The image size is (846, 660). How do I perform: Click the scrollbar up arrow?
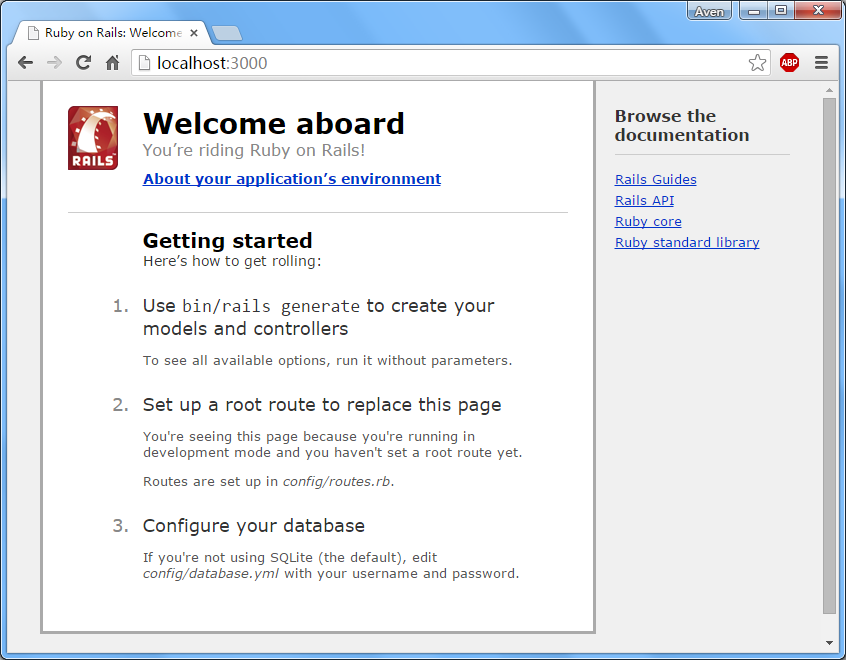coord(829,90)
